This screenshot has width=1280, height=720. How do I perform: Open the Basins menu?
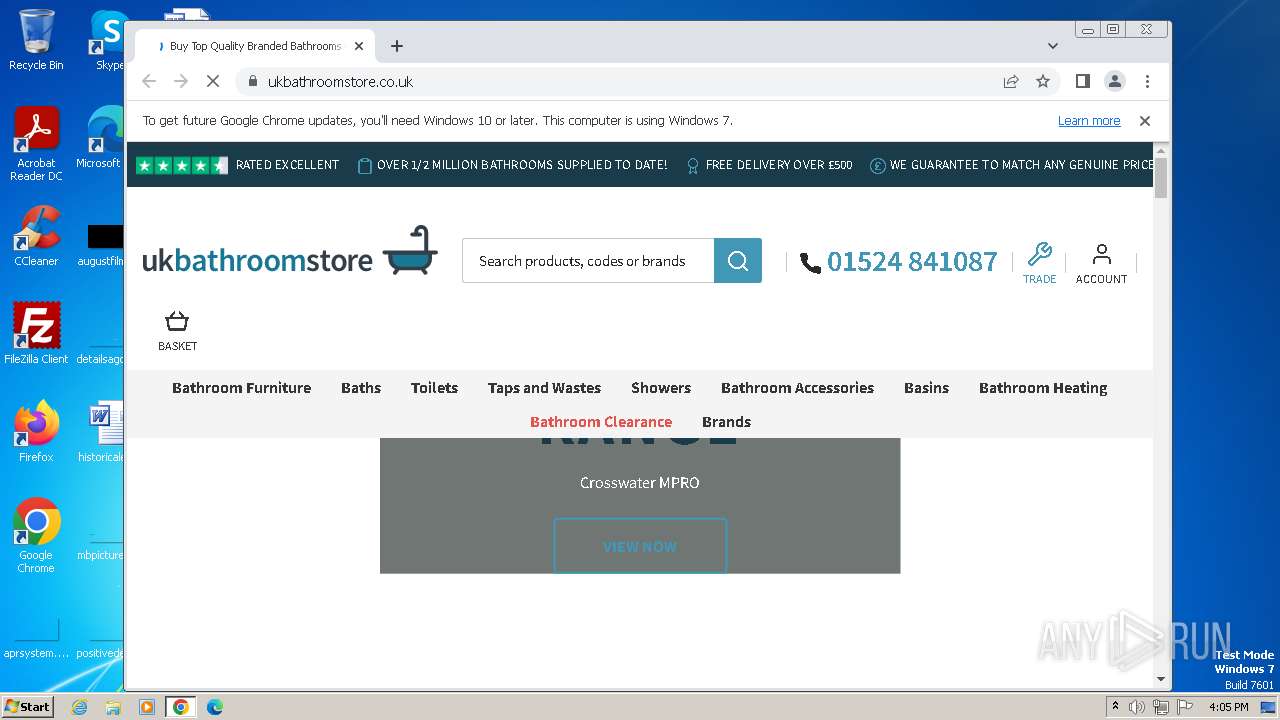[x=926, y=388]
